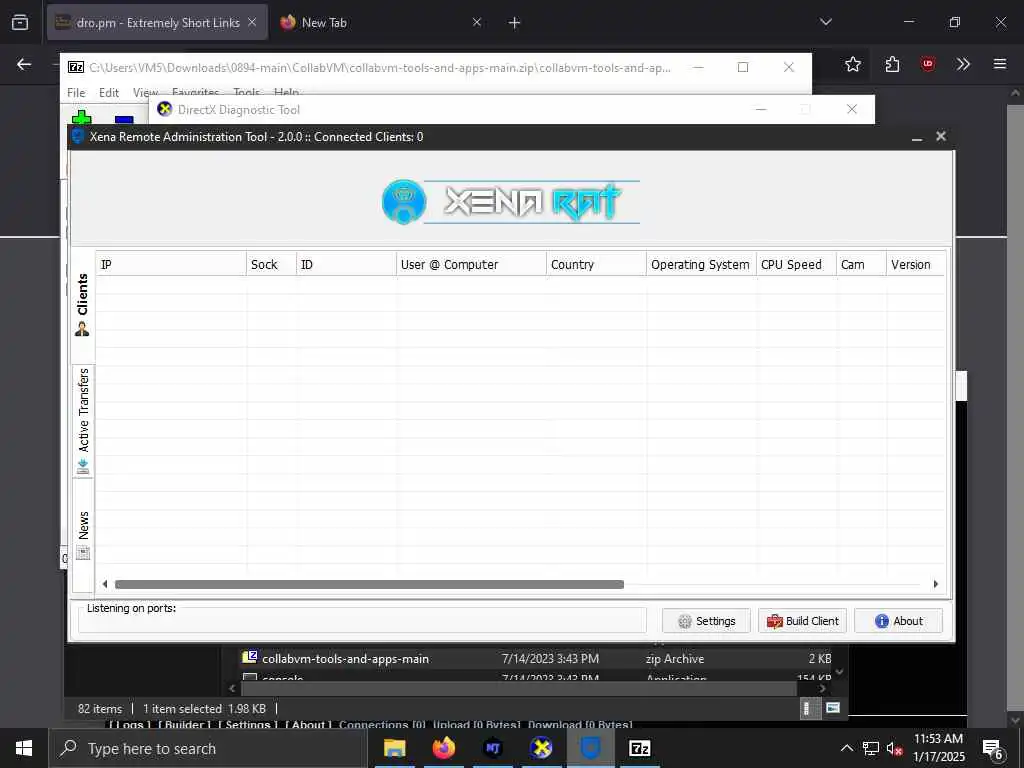Click the Settings button in Xena RAT

pyautogui.click(x=706, y=621)
